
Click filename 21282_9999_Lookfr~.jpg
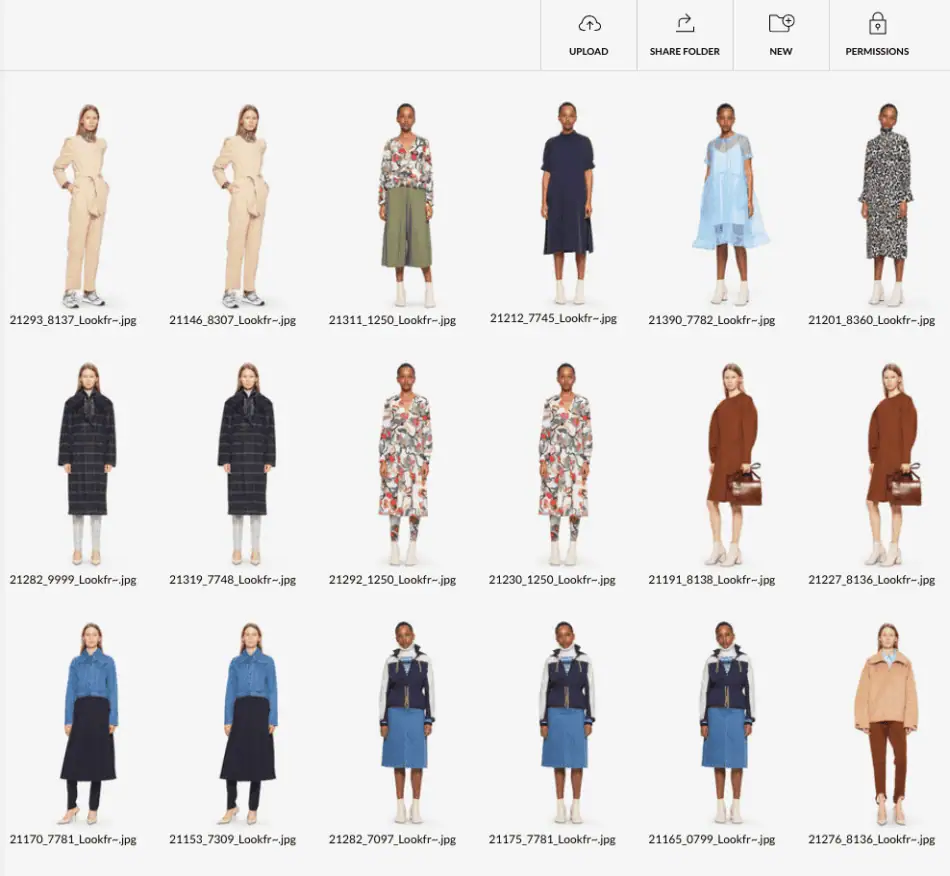73,580
